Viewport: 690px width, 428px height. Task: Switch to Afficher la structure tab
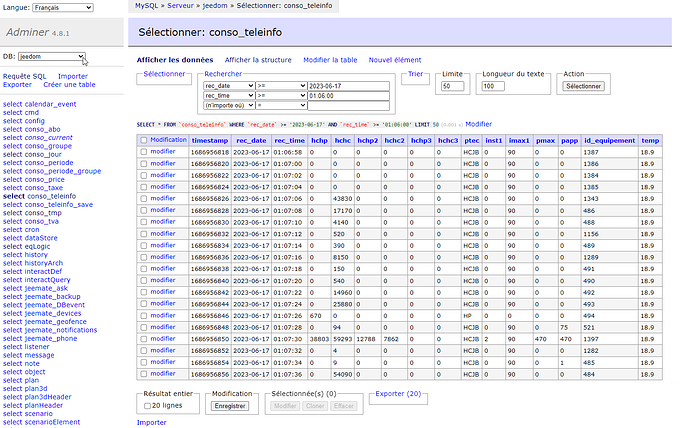point(258,60)
